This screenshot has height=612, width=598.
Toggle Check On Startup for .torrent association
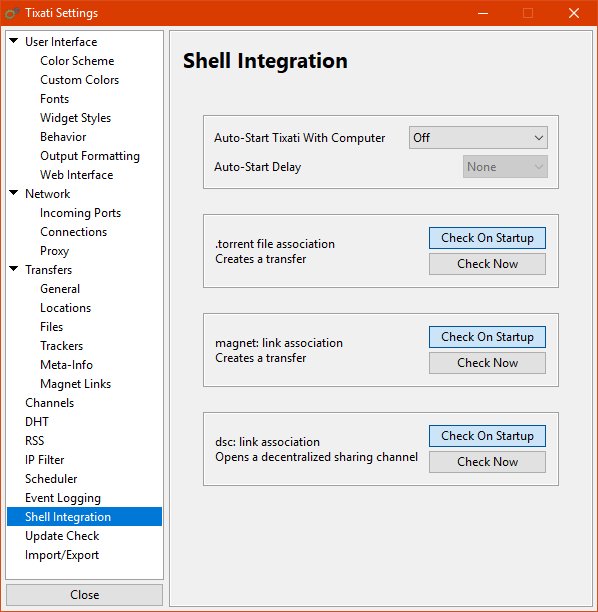coord(487,238)
